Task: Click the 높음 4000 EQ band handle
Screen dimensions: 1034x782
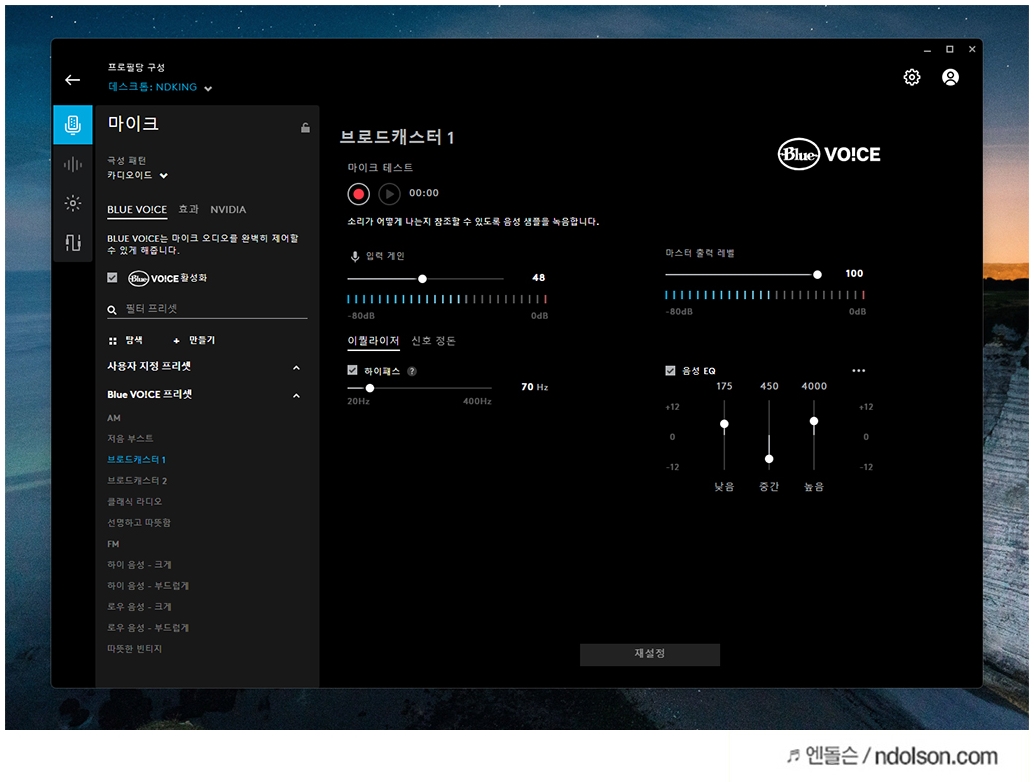Action: point(814,421)
